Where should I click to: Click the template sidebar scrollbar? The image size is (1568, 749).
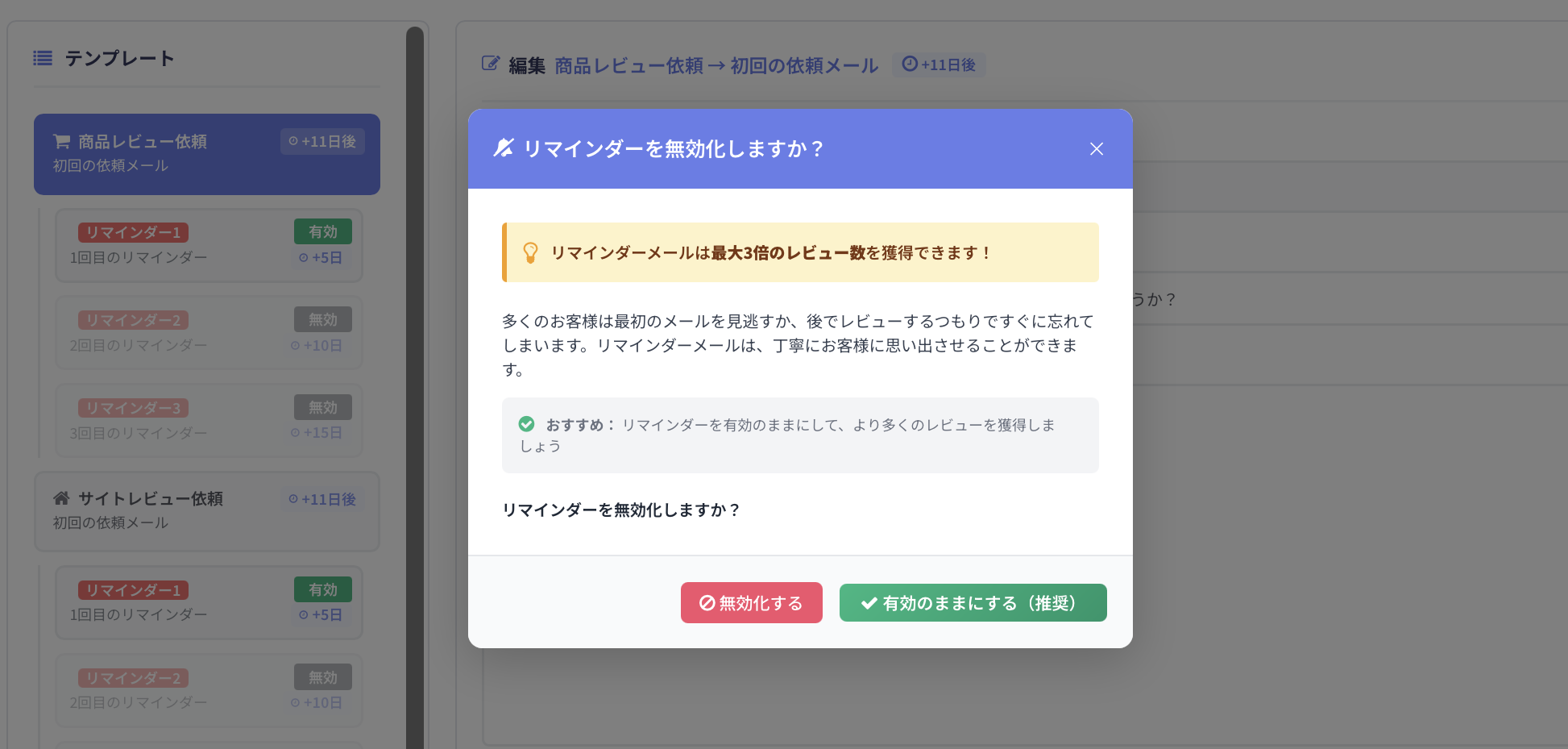[x=415, y=387]
